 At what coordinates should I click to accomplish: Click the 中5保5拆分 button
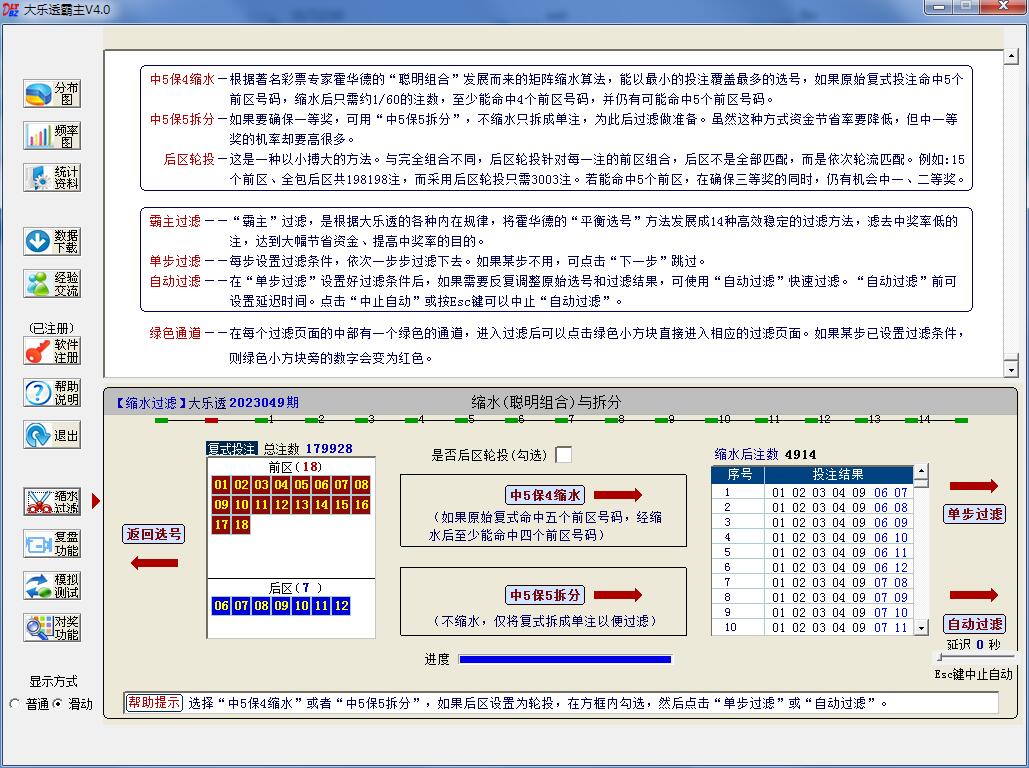point(546,595)
